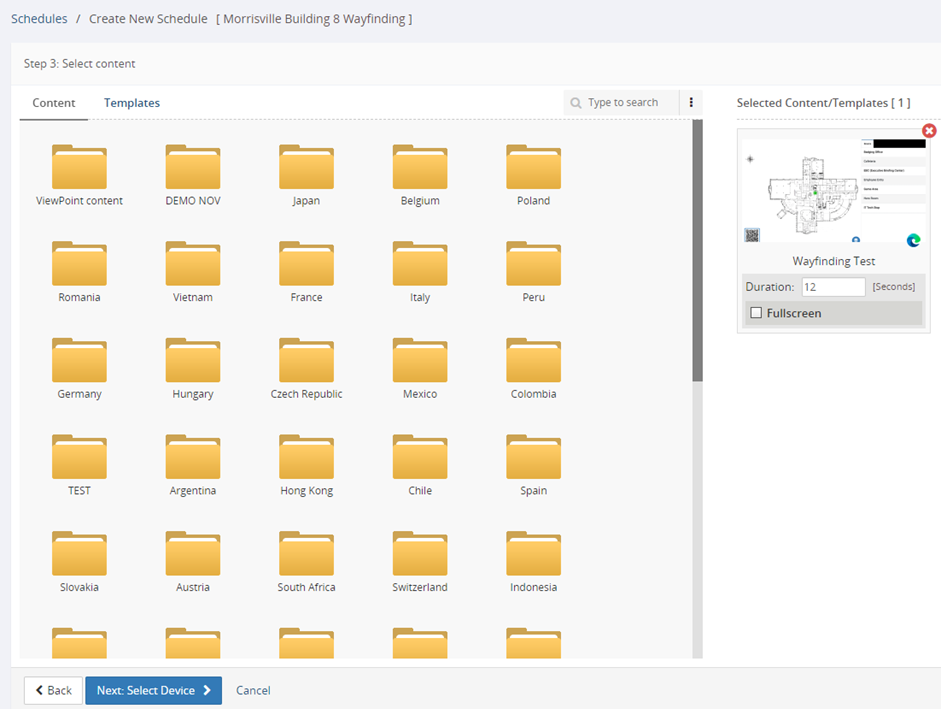Remove Wayfinding Test from selected content

[929, 130]
